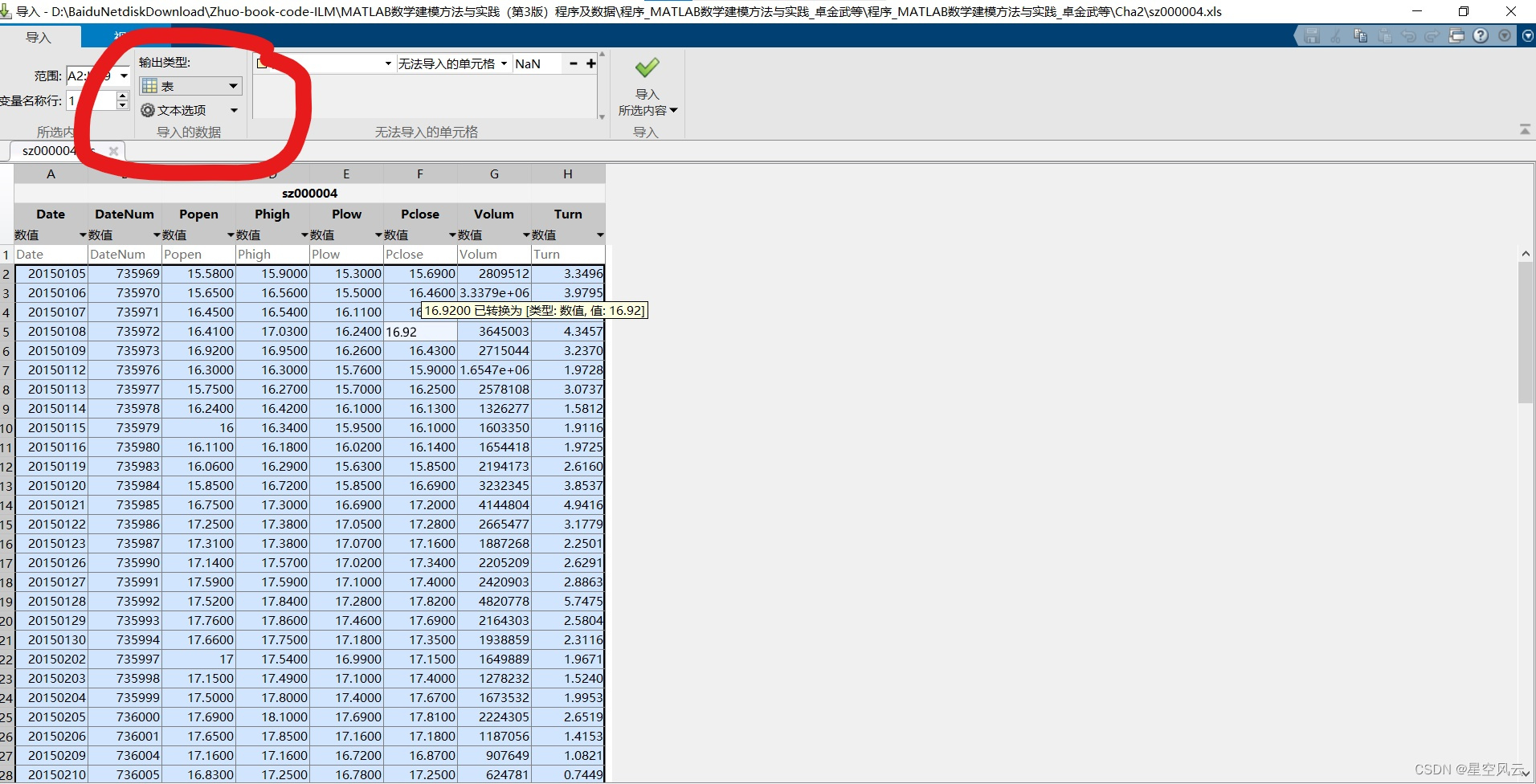Open the Popen column data type dropdown
The width and height of the screenshot is (1536, 784).
point(231,235)
